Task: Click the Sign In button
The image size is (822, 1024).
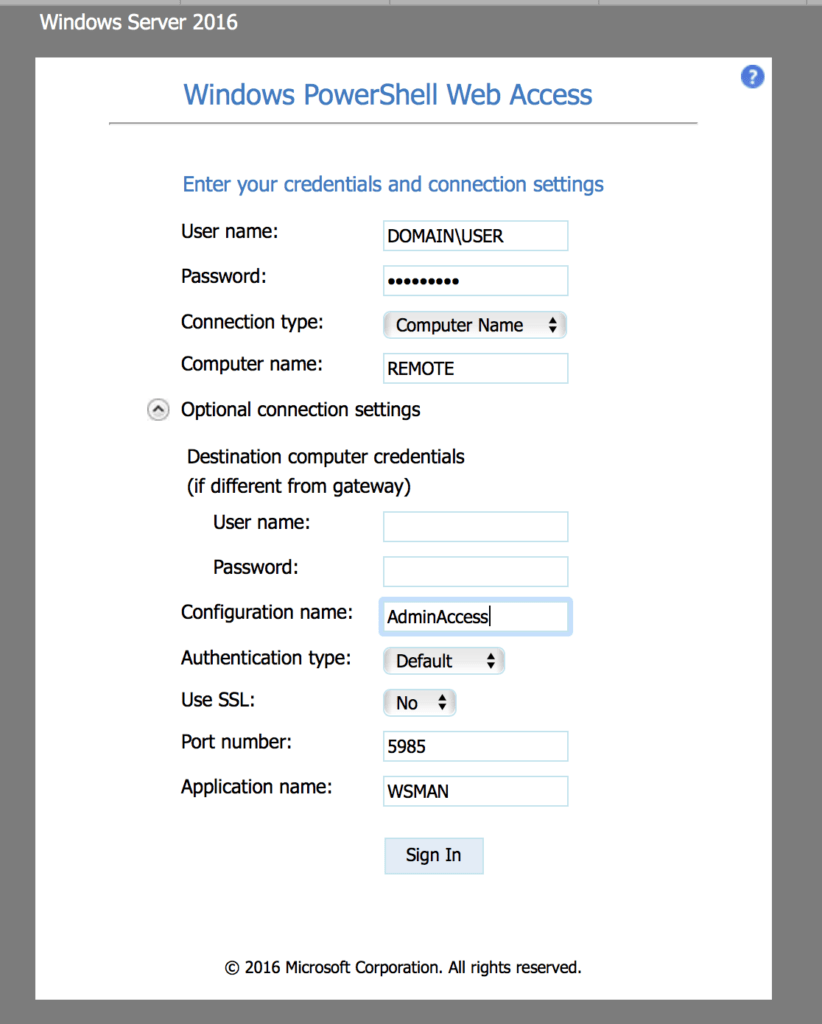Action: click(x=434, y=856)
